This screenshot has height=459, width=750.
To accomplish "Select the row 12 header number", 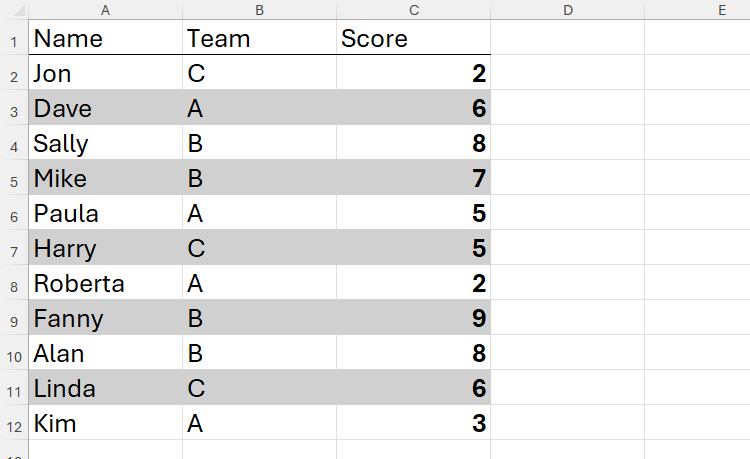I will pos(14,425).
